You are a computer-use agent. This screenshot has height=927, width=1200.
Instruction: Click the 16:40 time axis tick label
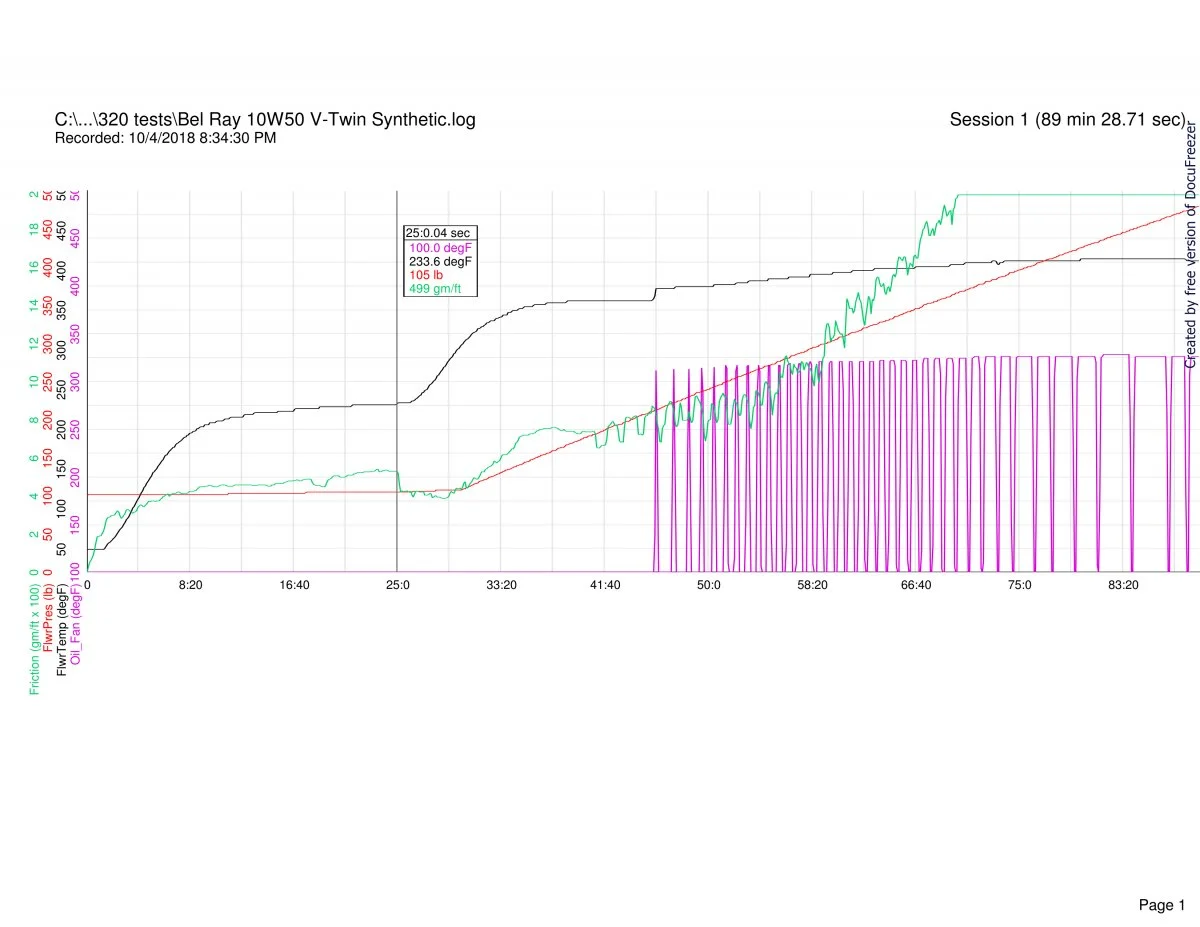tap(294, 585)
